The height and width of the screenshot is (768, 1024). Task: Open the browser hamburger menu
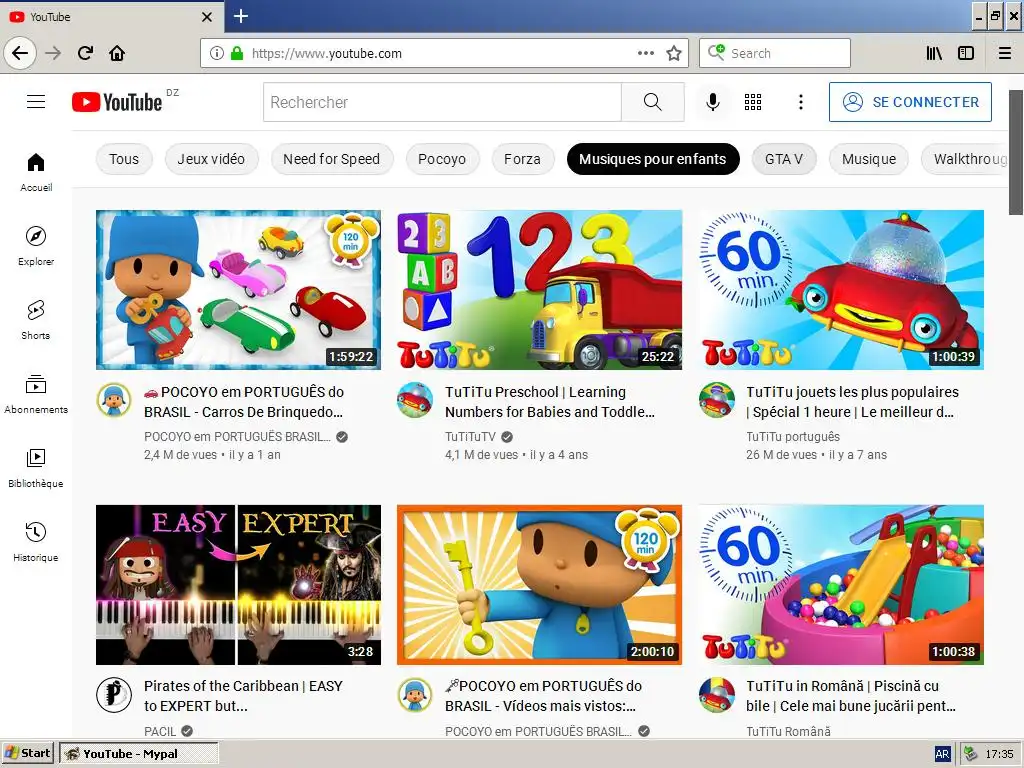[x=1005, y=53]
